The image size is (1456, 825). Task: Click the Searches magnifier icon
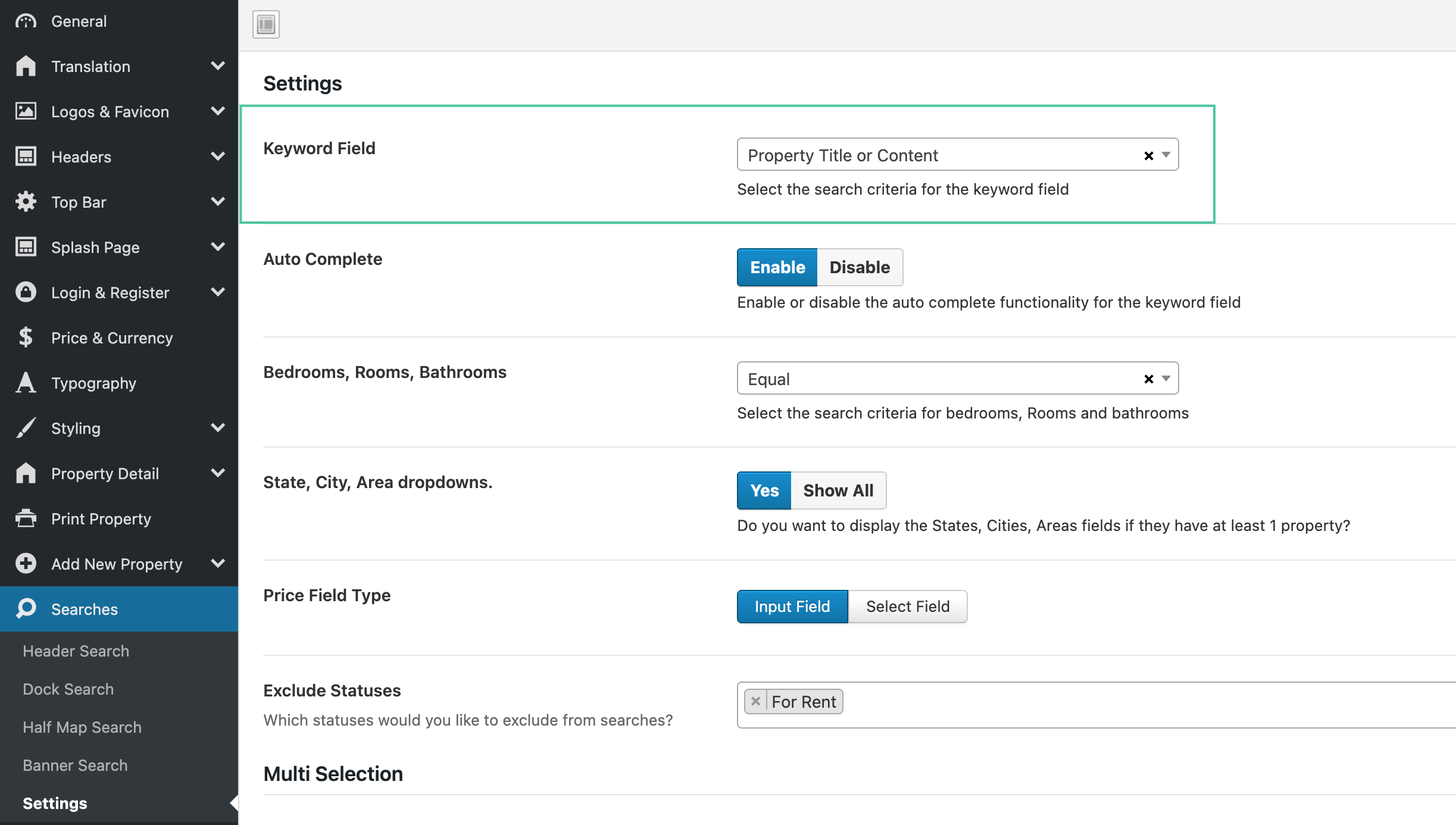click(25, 609)
